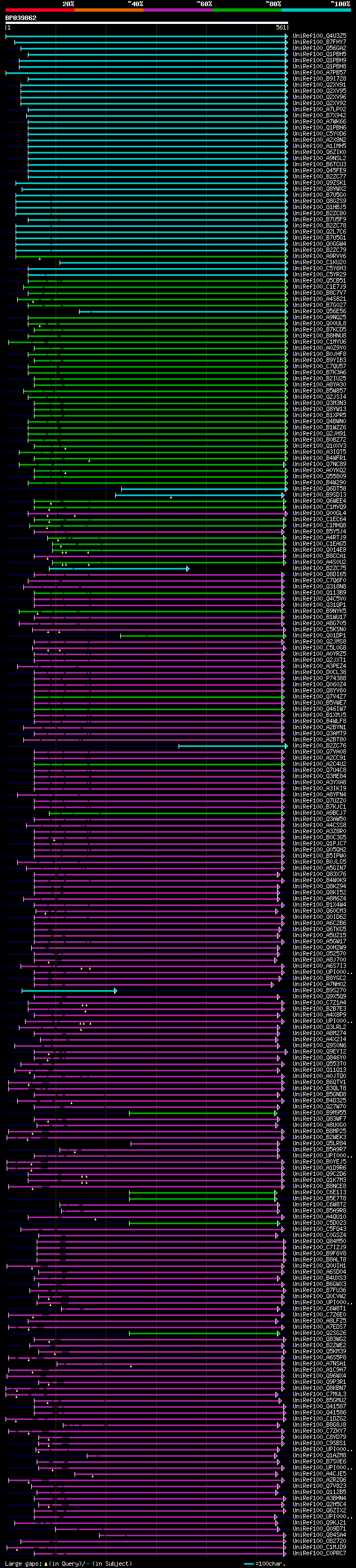Select hit label UniRef100_A4S821

click(319, 299)
